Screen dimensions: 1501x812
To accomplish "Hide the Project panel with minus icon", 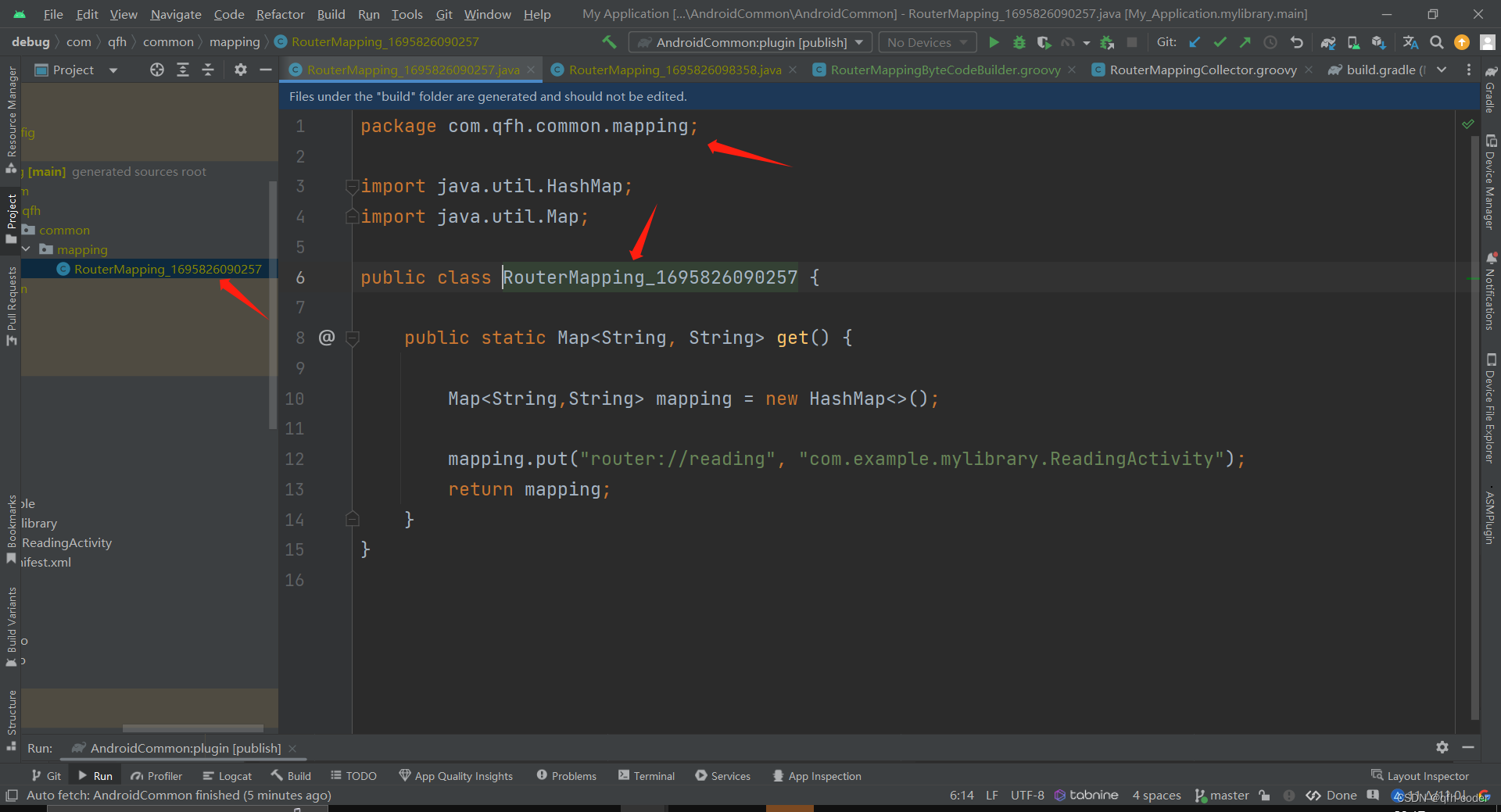I will (266, 70).
